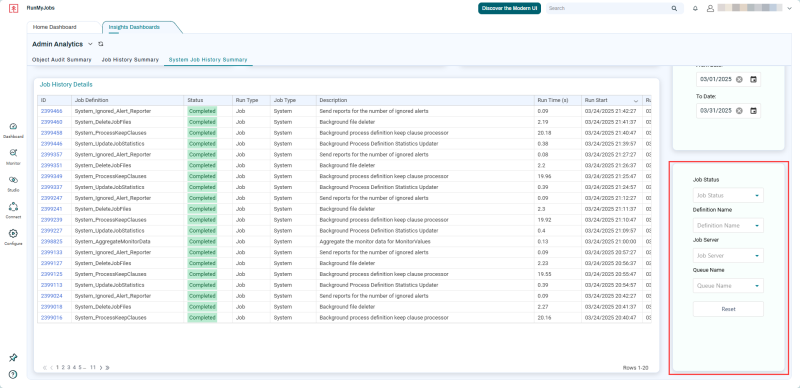Click Discover the Modern UI button
800x388 pixels.
509,9
